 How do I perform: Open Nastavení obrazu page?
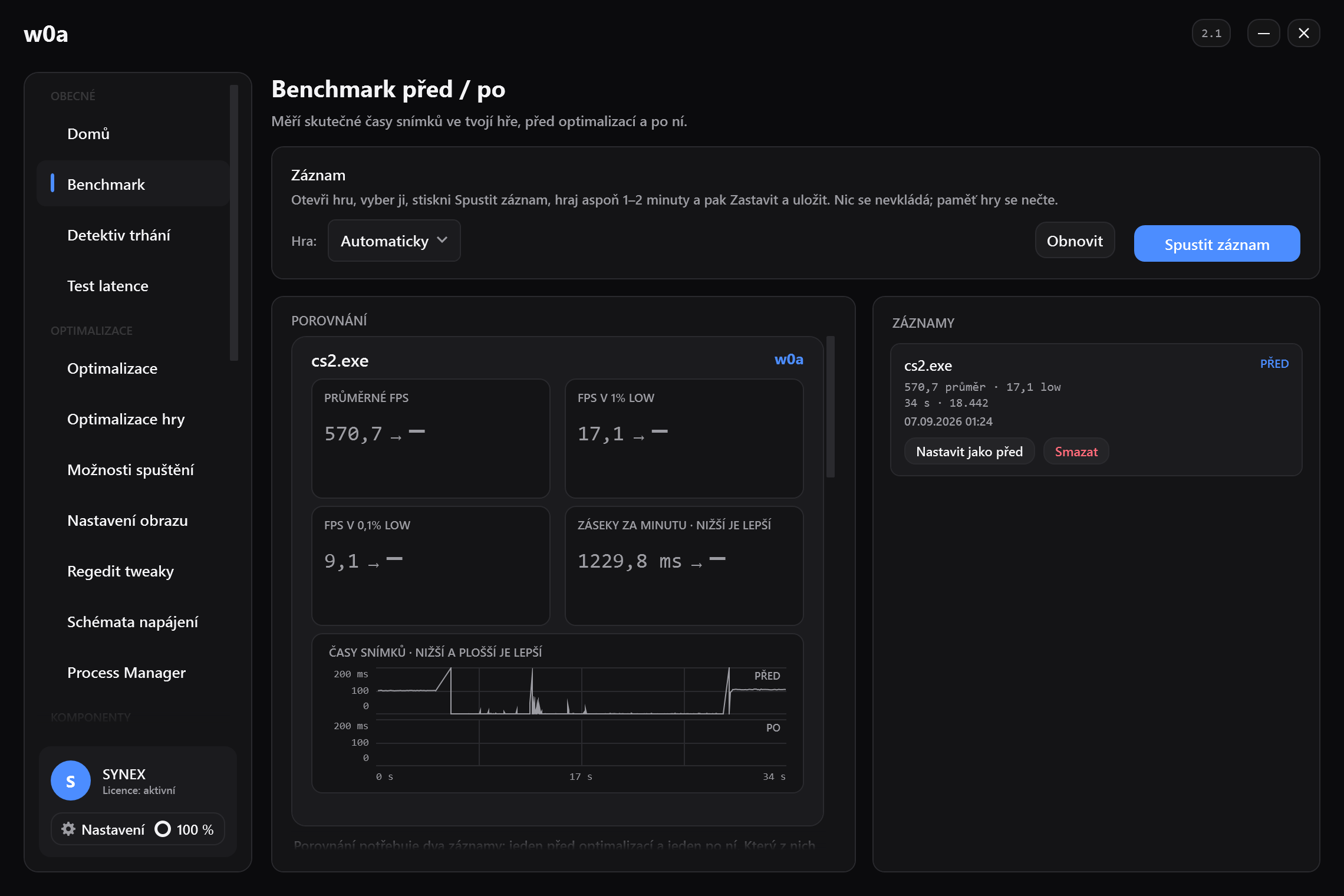[133, 521]
